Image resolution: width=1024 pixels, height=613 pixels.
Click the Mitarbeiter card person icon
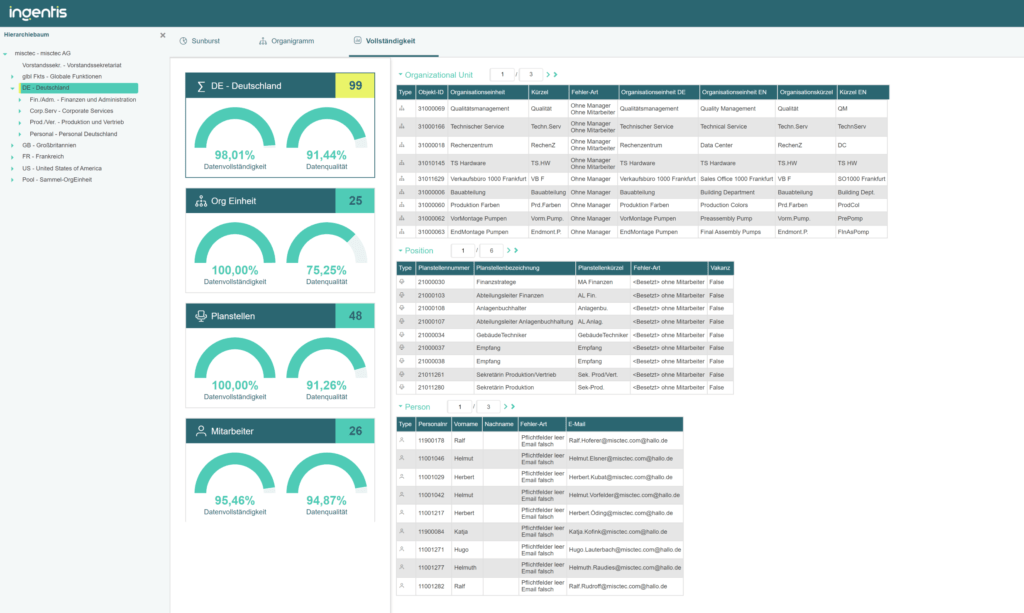201,431
